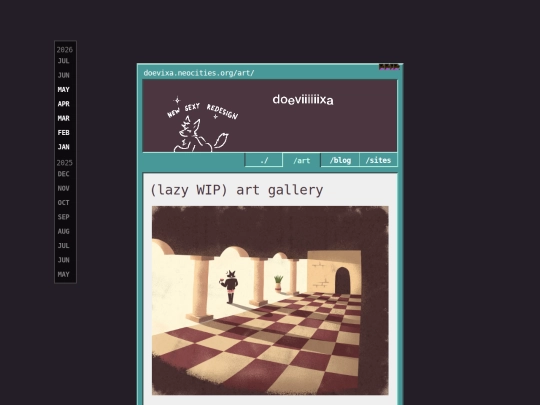Open the ./ home tab
This screenshot has width=540, height=405.
point(264,160)
